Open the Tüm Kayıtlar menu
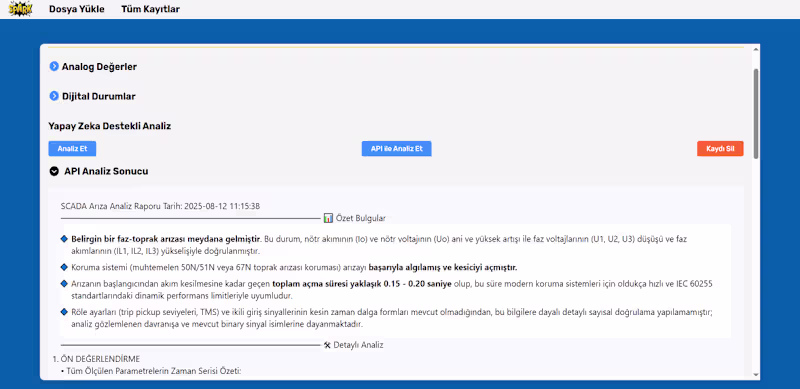This screenshot has height=389, width=800. pos(151,9)
